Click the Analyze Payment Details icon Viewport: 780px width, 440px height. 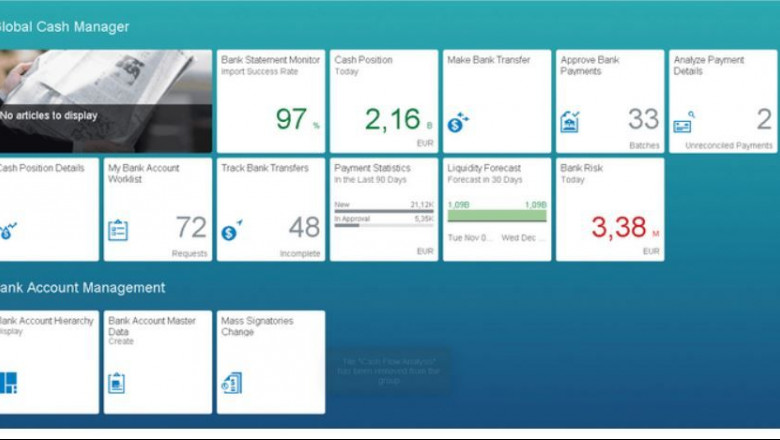pos(683,124)
